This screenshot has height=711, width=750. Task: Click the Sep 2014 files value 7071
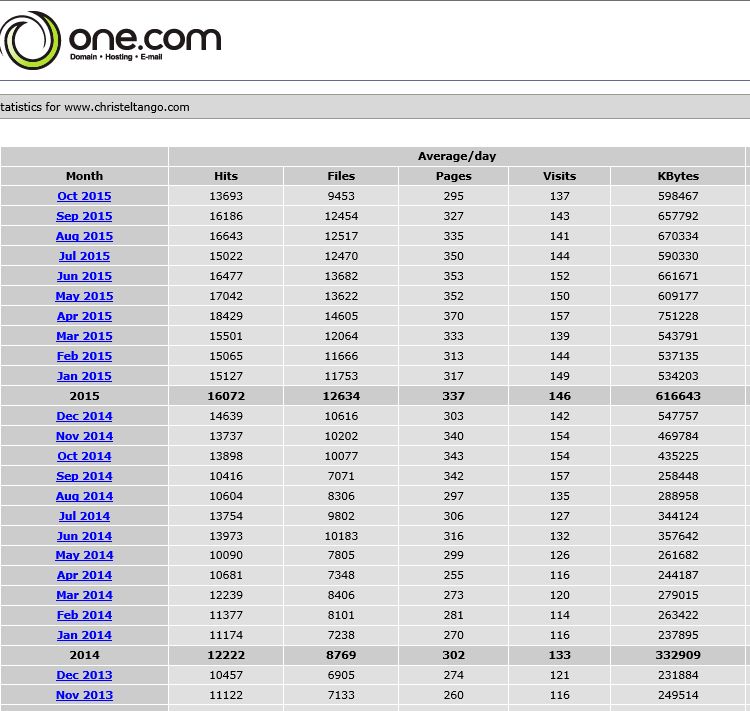(341, 477)
